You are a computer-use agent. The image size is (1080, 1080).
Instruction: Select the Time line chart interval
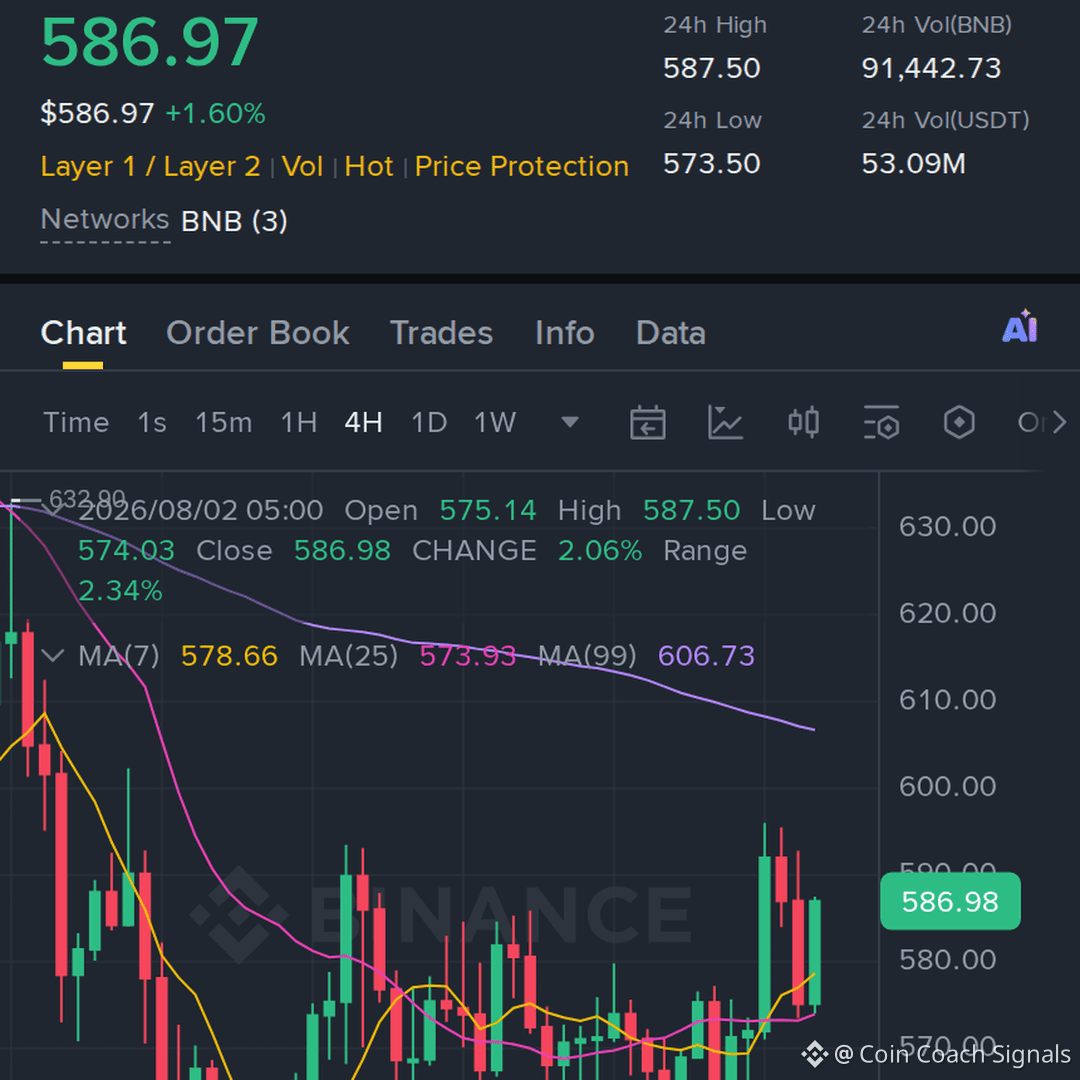point(76,422)
